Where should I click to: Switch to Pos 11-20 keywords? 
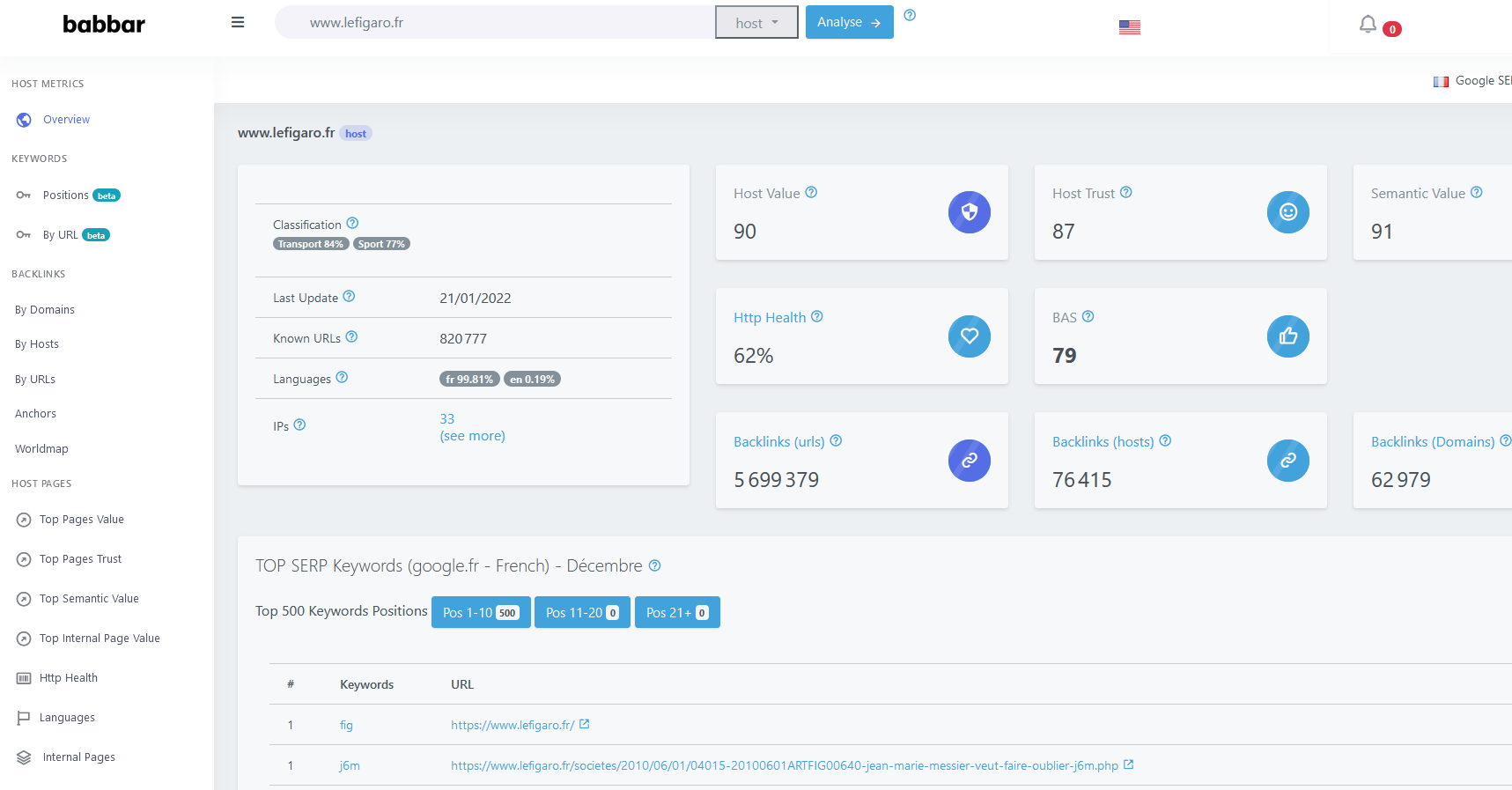[x=581, y=612]
